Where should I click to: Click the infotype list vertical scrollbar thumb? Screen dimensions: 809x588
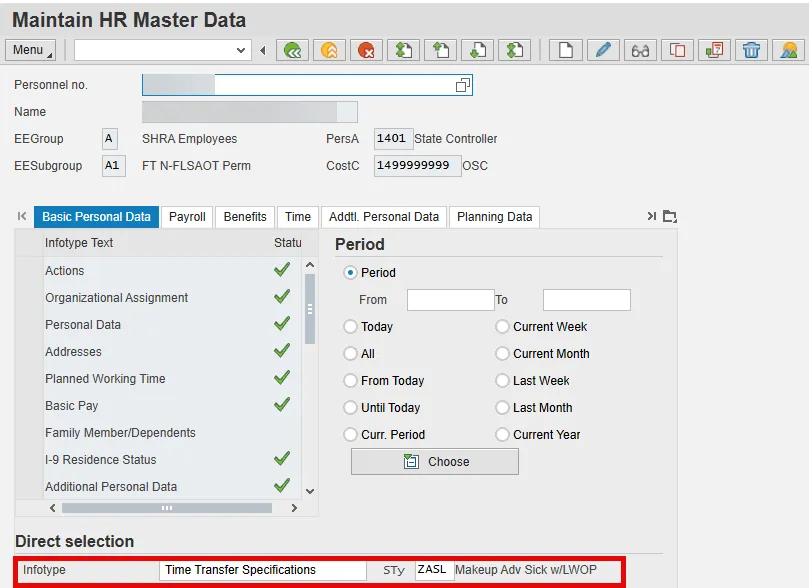pyautogui.click(x=310, y=309)
